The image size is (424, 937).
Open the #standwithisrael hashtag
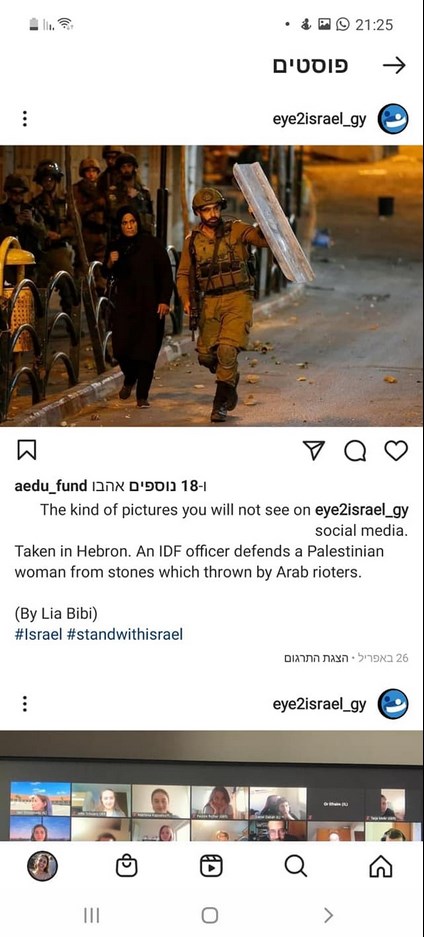(125, 634)
